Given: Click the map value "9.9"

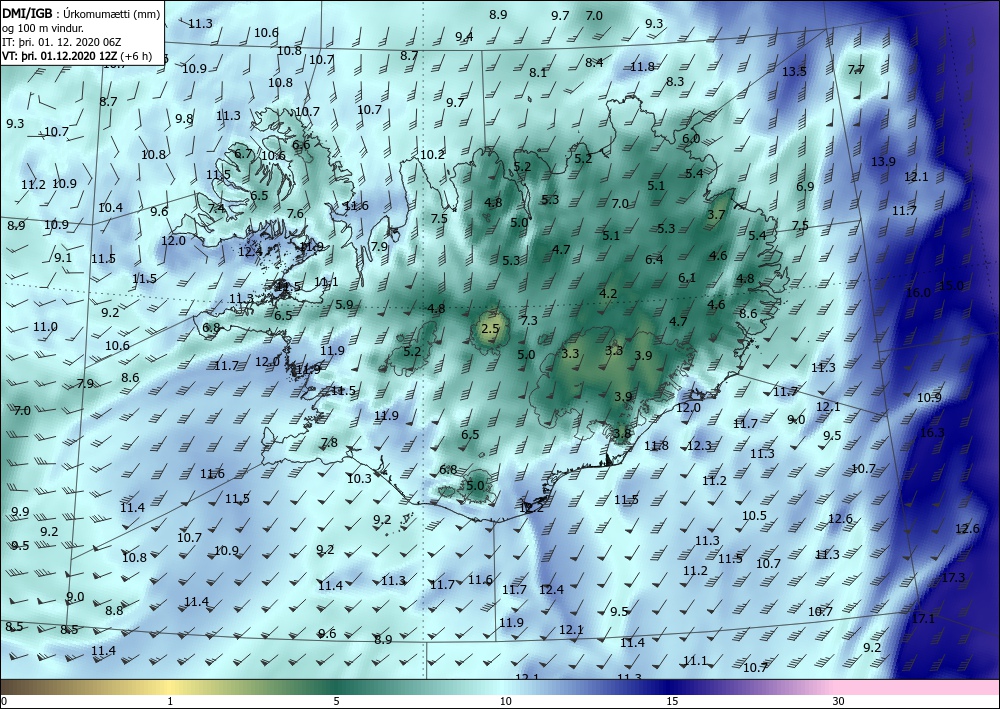Looking at the screenshot, I should pos(20,511).
